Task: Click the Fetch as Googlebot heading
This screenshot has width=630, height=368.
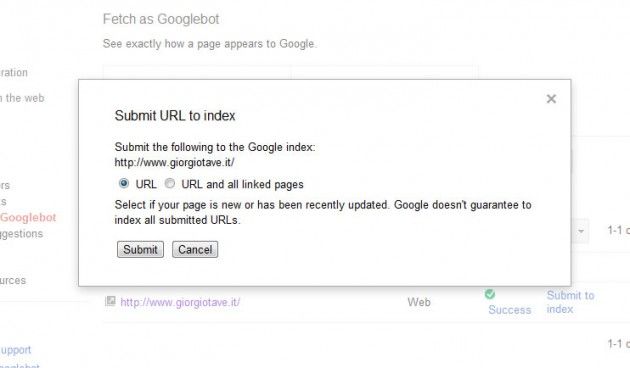Action: 161,19
